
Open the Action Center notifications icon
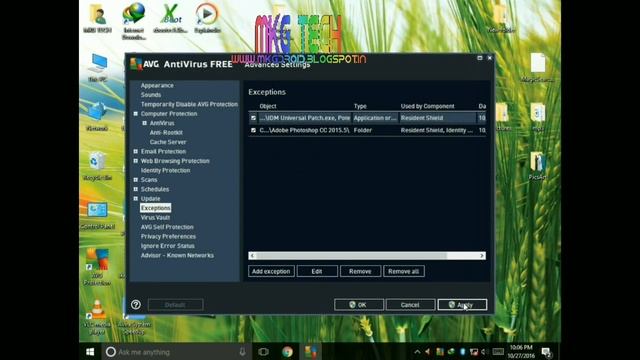(x=546, y=351)
